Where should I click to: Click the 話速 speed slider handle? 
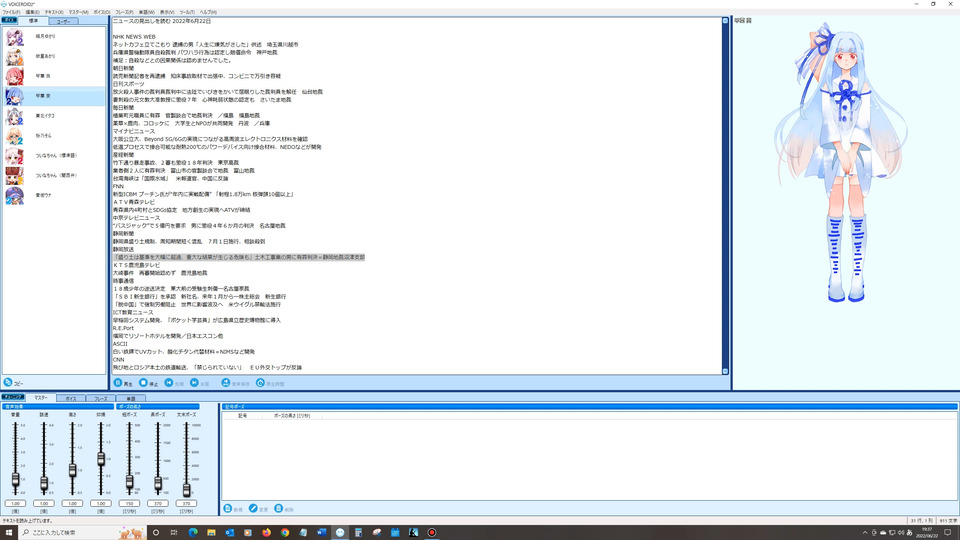(44, 483)
